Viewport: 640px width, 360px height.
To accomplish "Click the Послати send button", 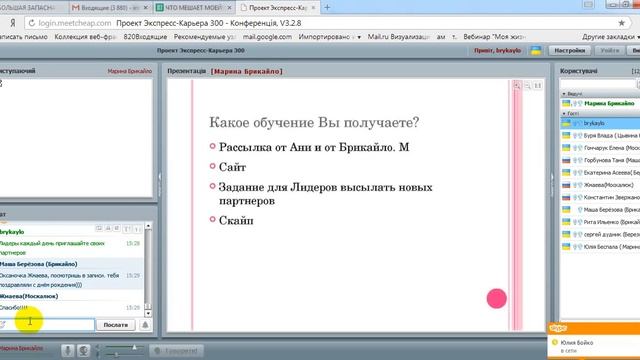I will point(116,325).
